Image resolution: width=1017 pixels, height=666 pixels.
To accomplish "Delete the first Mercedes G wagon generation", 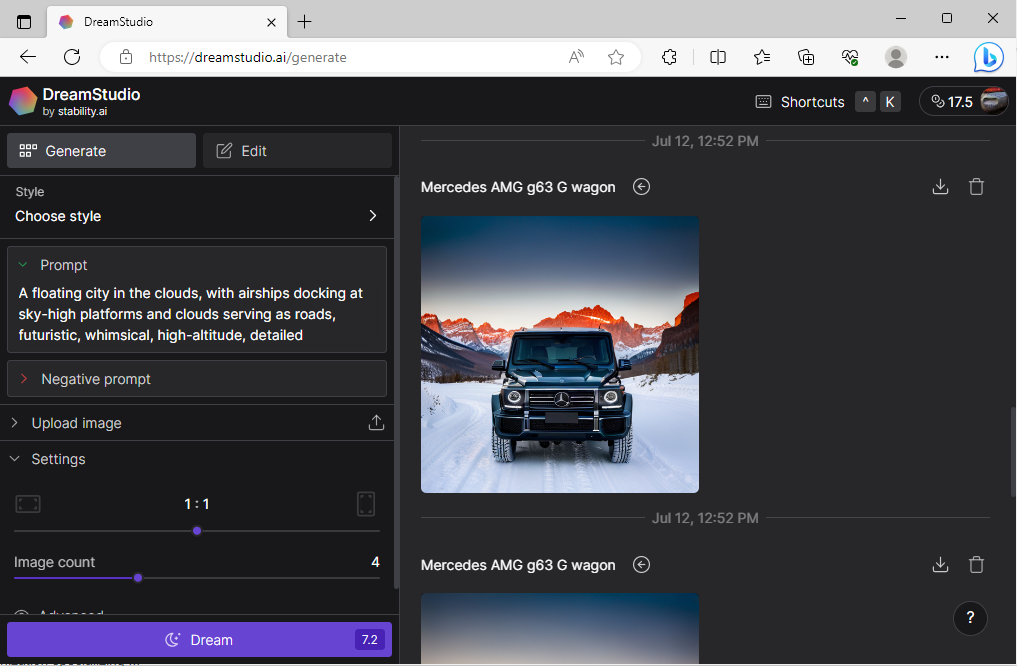I will click(x=976, y=187).
